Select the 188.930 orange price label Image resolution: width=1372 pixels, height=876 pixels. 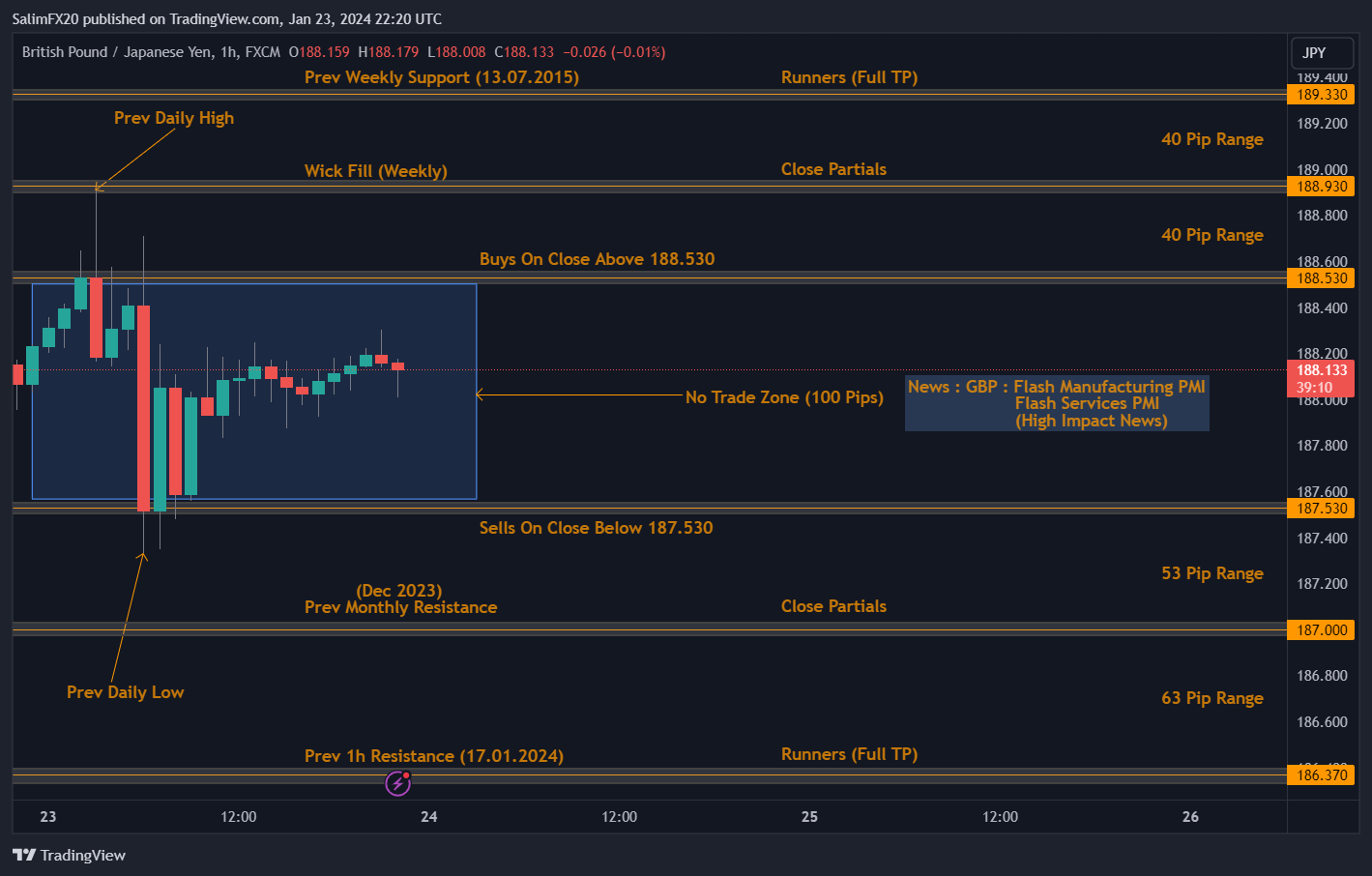(x=1321, y=187)
